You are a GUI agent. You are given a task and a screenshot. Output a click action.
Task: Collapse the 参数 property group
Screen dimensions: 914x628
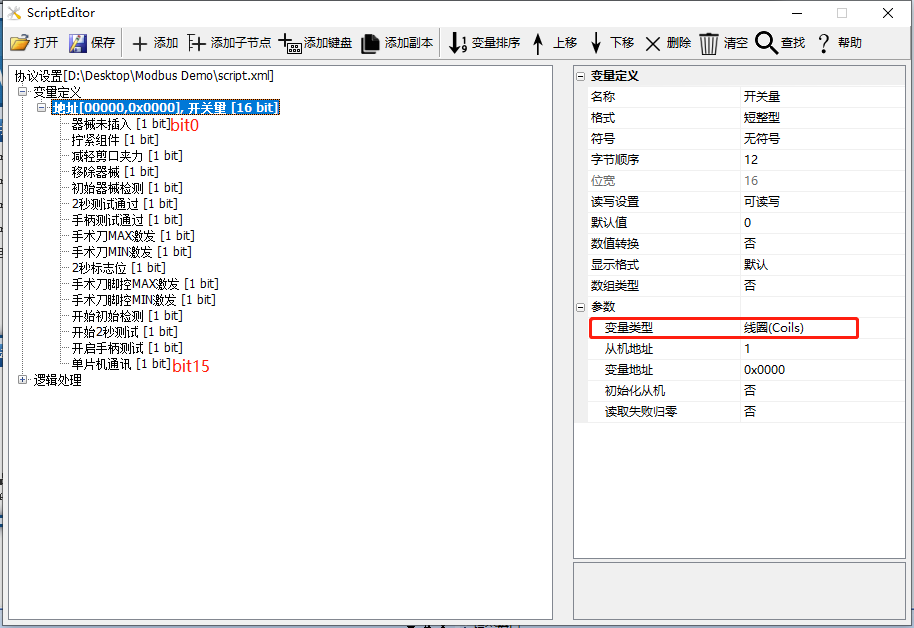[581, 307]
